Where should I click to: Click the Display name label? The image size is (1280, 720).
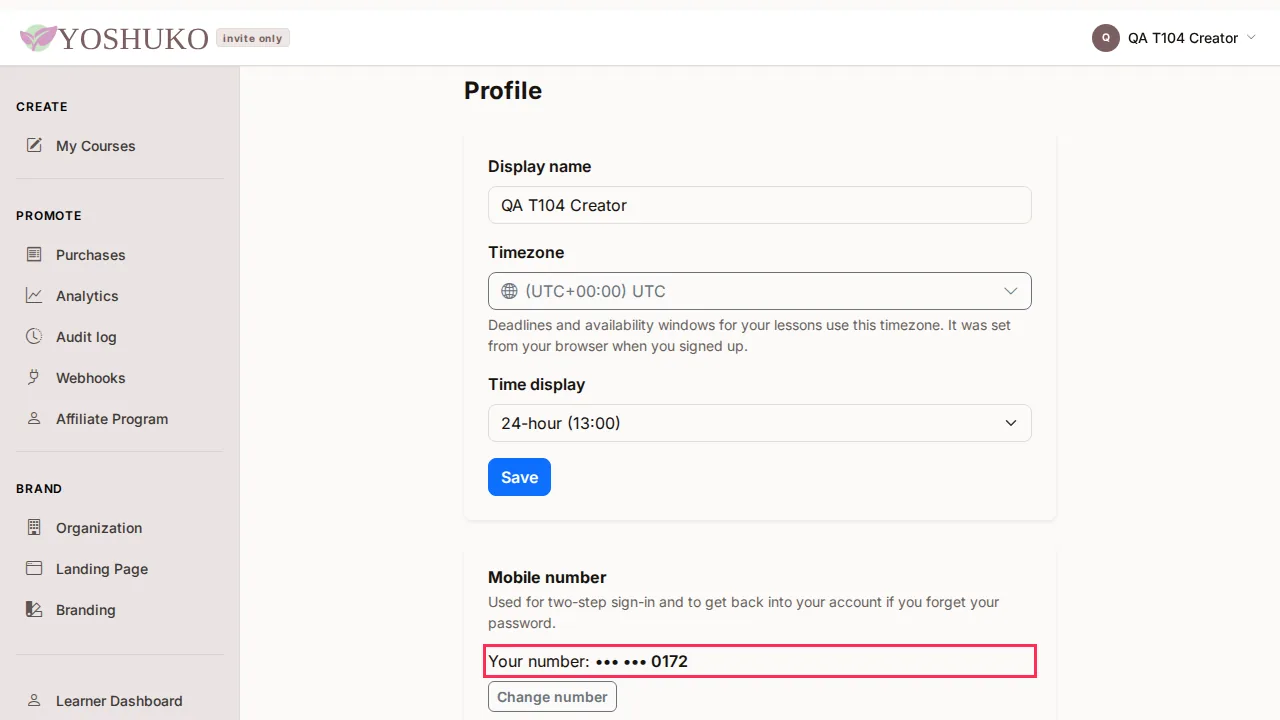pos(539,166)
